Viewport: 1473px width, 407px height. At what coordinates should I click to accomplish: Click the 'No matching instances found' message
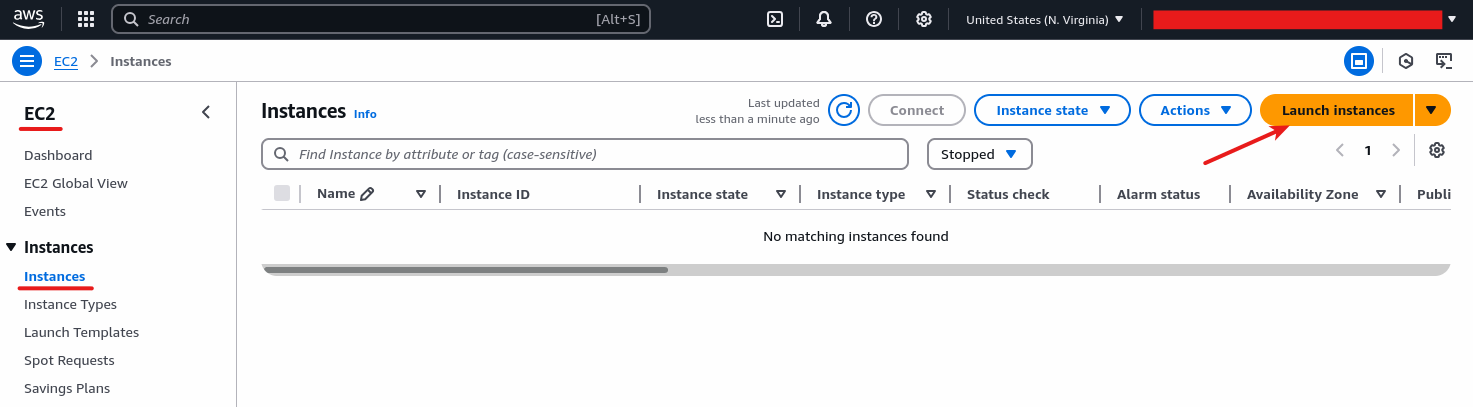pyautogui.click(x=856, y=236)
